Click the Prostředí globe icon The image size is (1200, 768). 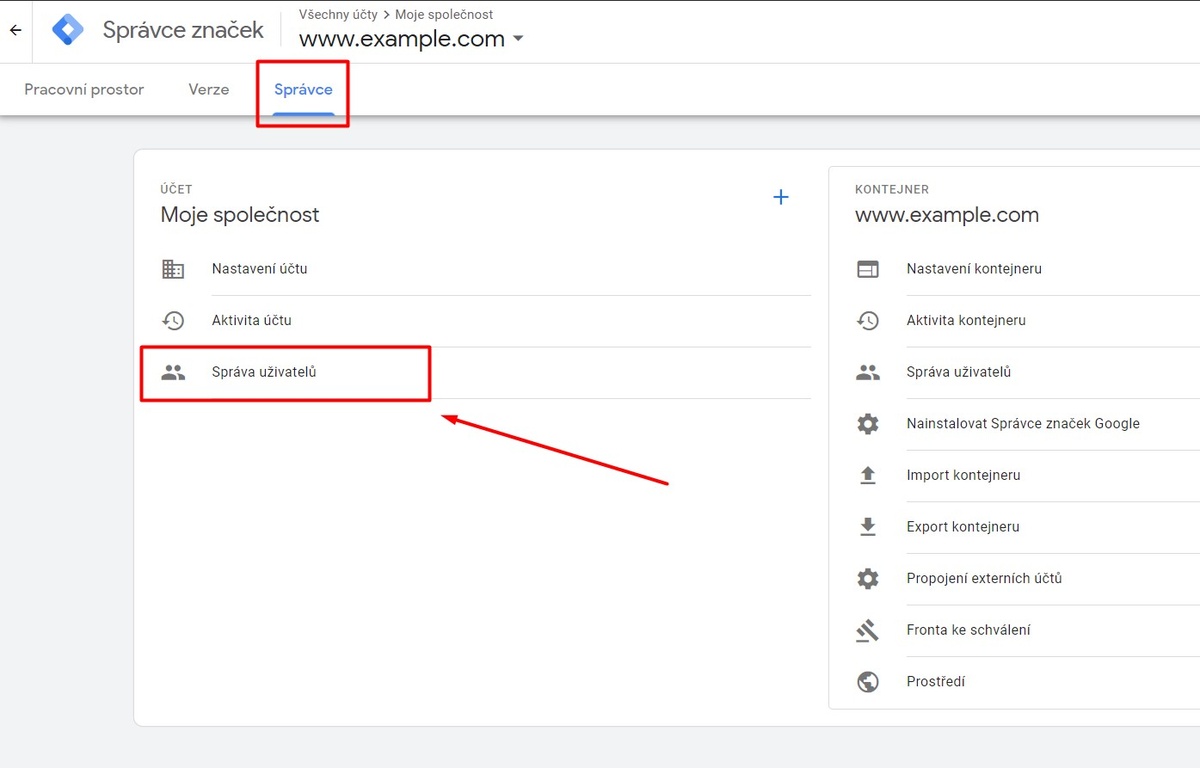pyautogui.click(x=868, y=682)
